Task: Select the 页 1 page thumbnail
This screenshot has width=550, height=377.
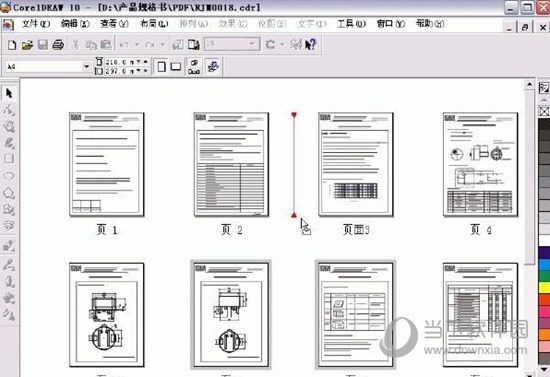Action: (x=107, y=164)
